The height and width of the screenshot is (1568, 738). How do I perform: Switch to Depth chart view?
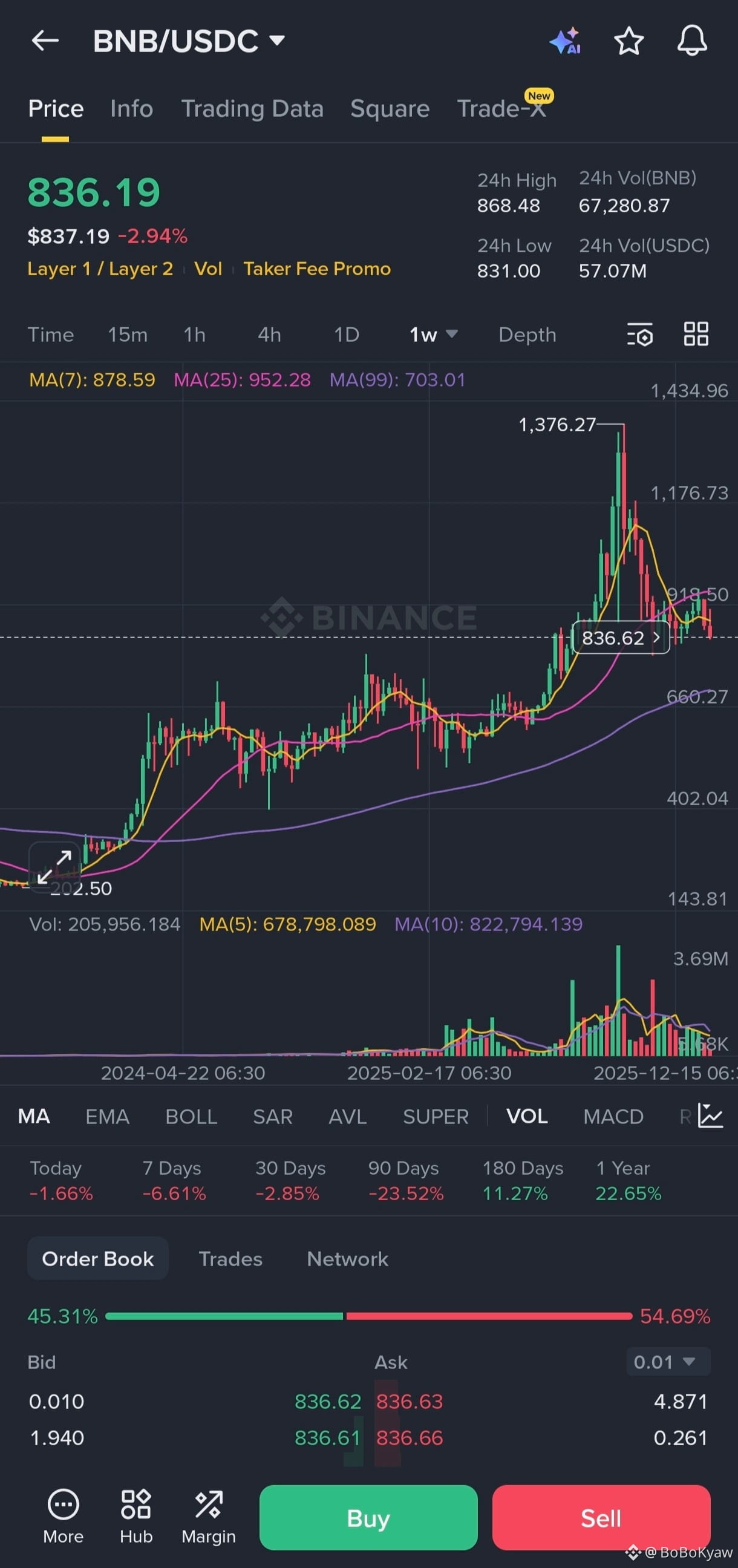coord(527,334)
